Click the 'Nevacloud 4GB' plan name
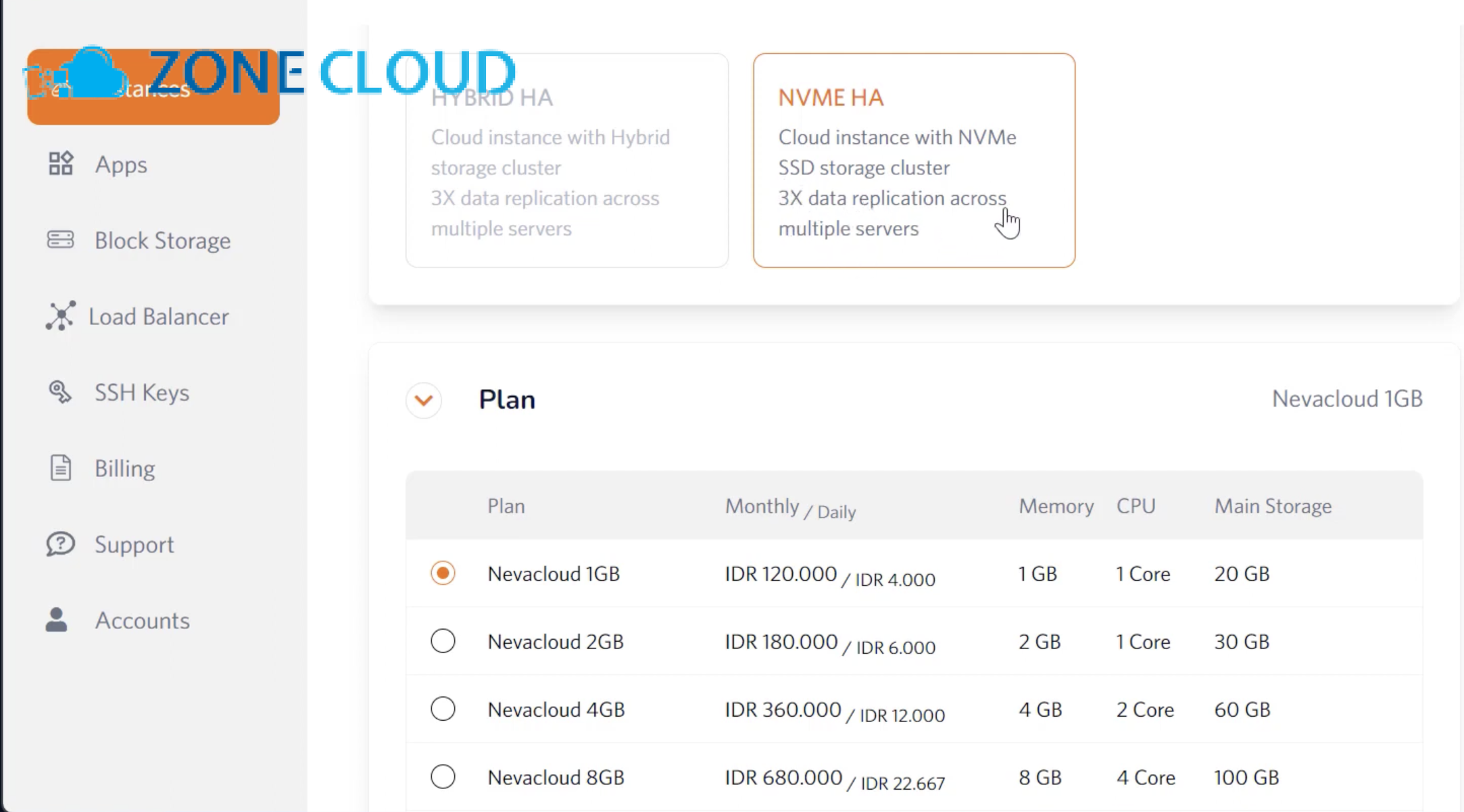This screenshot has width=1464, height=812. (556, 709)
